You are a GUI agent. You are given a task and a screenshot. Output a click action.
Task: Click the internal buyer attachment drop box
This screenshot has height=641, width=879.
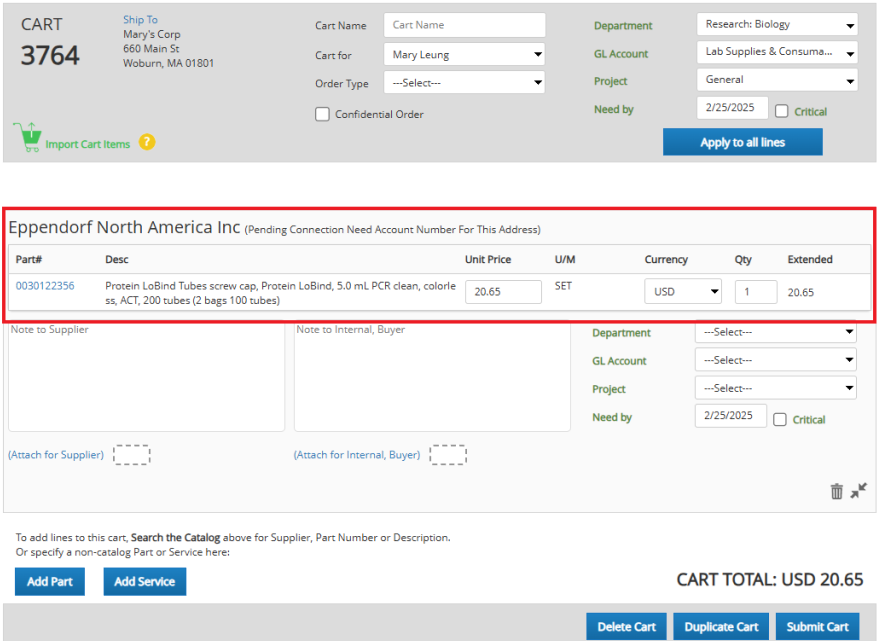(448, 455)
